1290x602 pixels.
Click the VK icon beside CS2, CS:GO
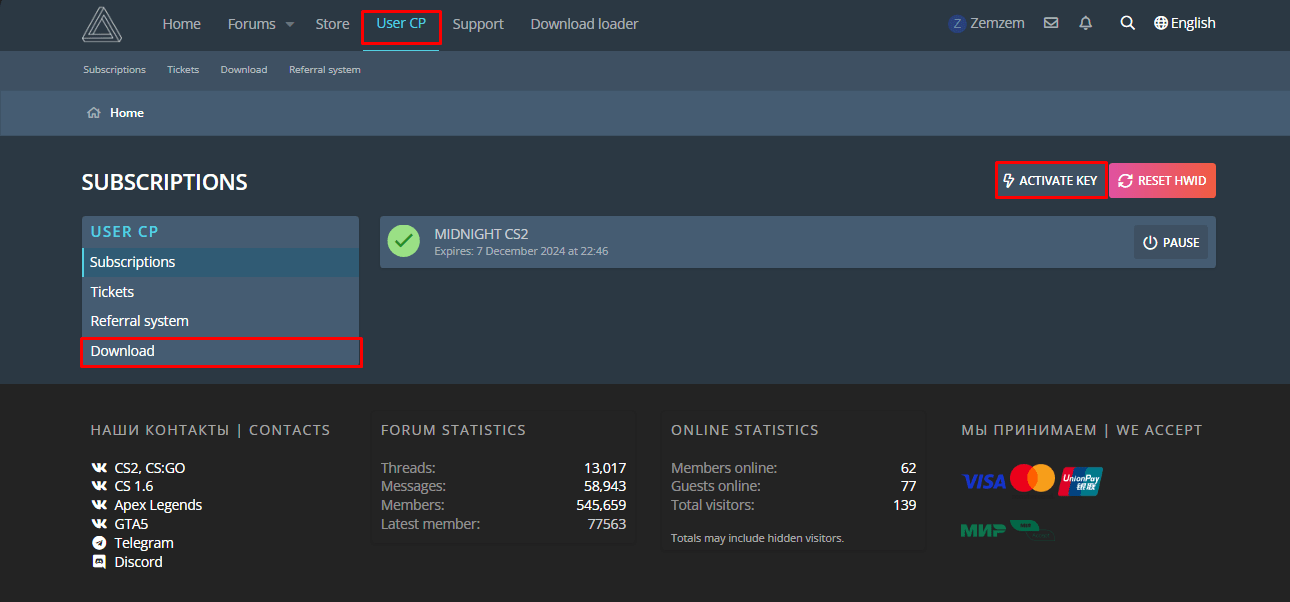click(99, 468)
